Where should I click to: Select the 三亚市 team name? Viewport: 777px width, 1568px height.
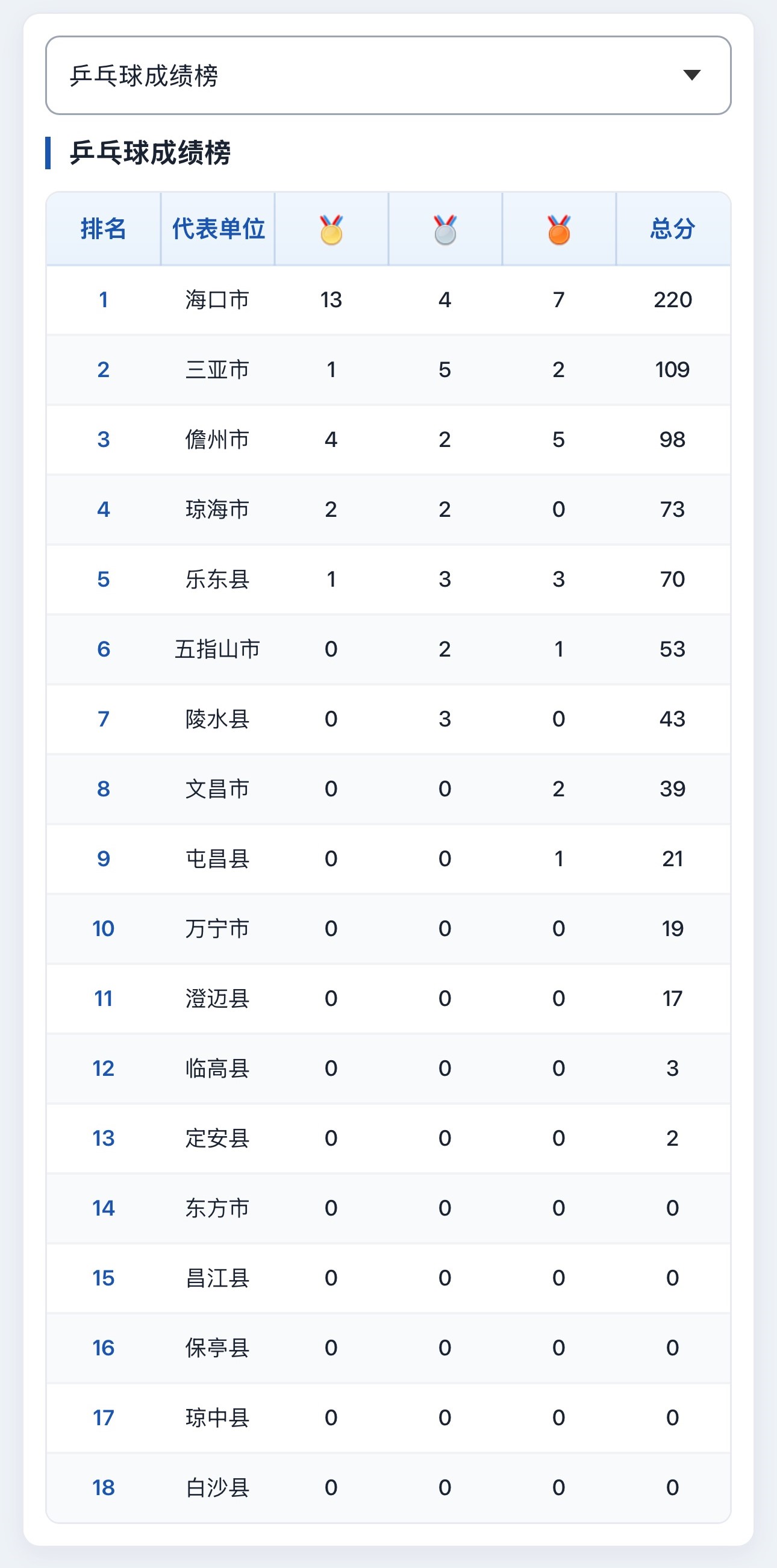pyautogui.click(x=217, y=369)
